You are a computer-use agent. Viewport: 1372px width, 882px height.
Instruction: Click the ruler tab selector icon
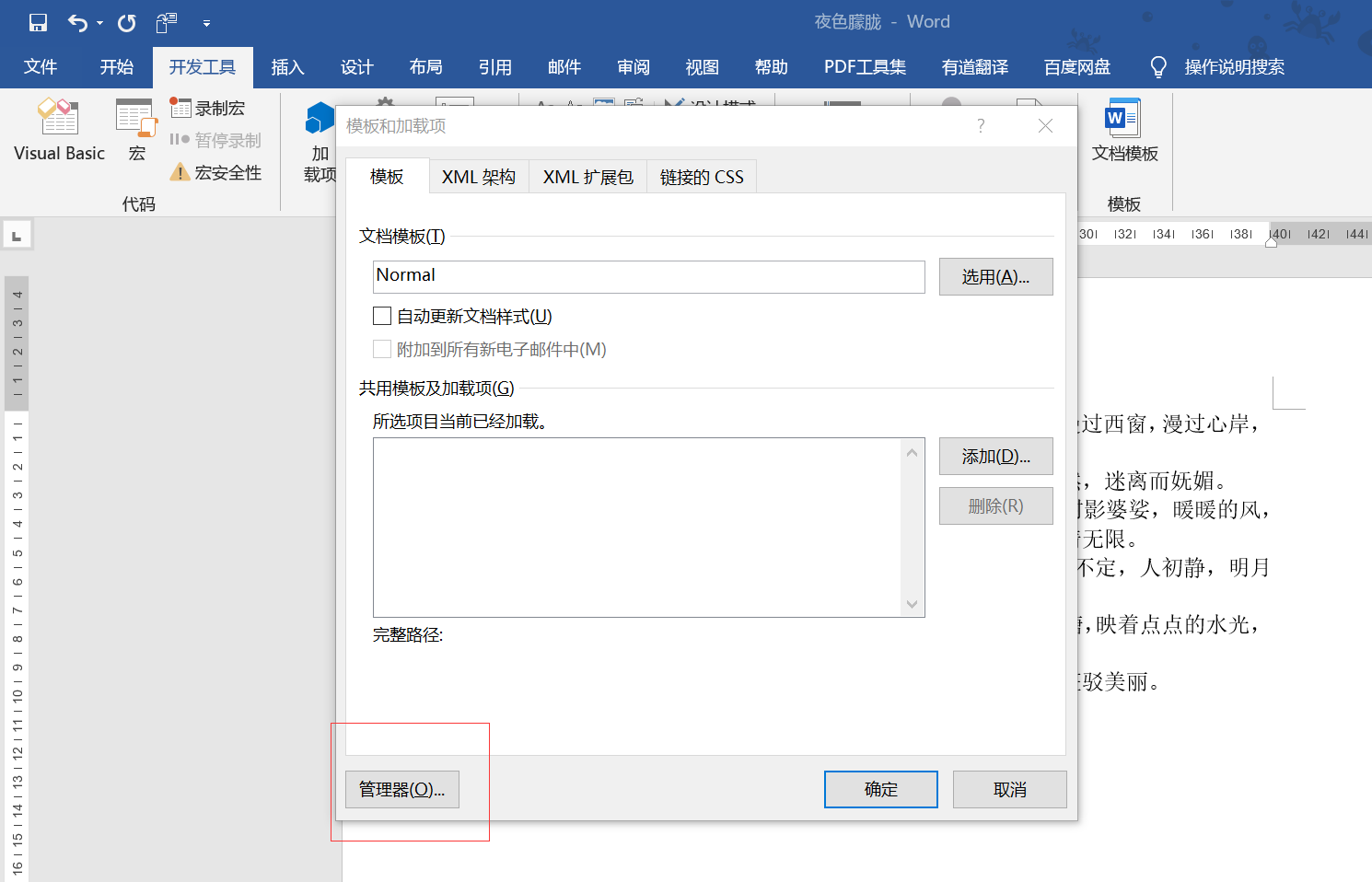[x=17, y=235]
